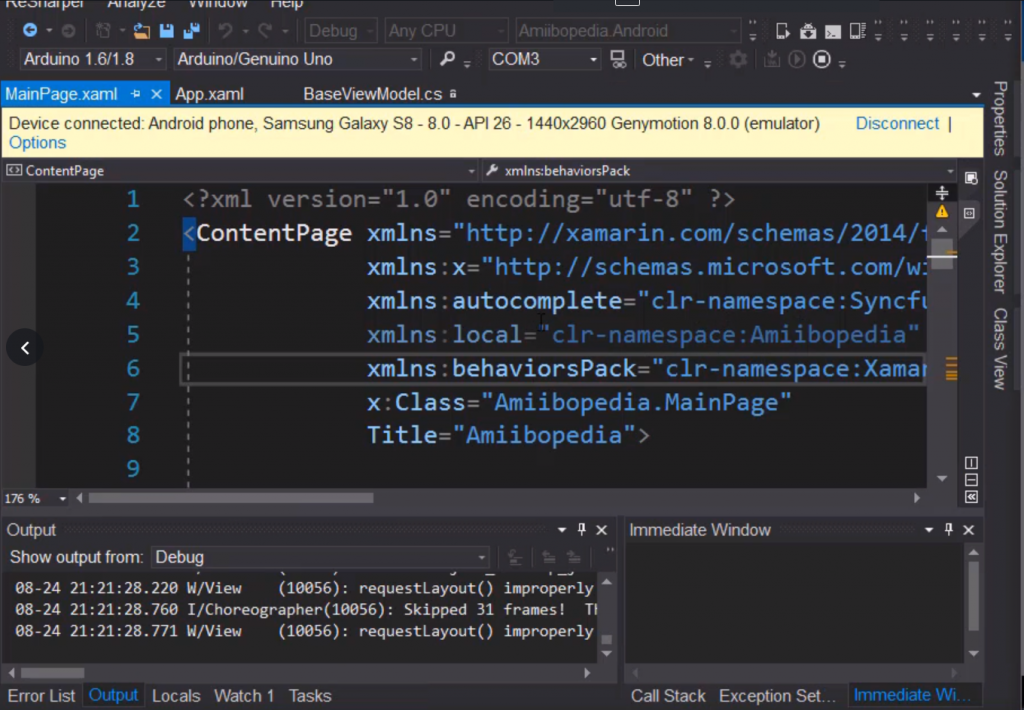
Task: Click the Navigate Backward arrow icon
Action: [x=30, y=30]
